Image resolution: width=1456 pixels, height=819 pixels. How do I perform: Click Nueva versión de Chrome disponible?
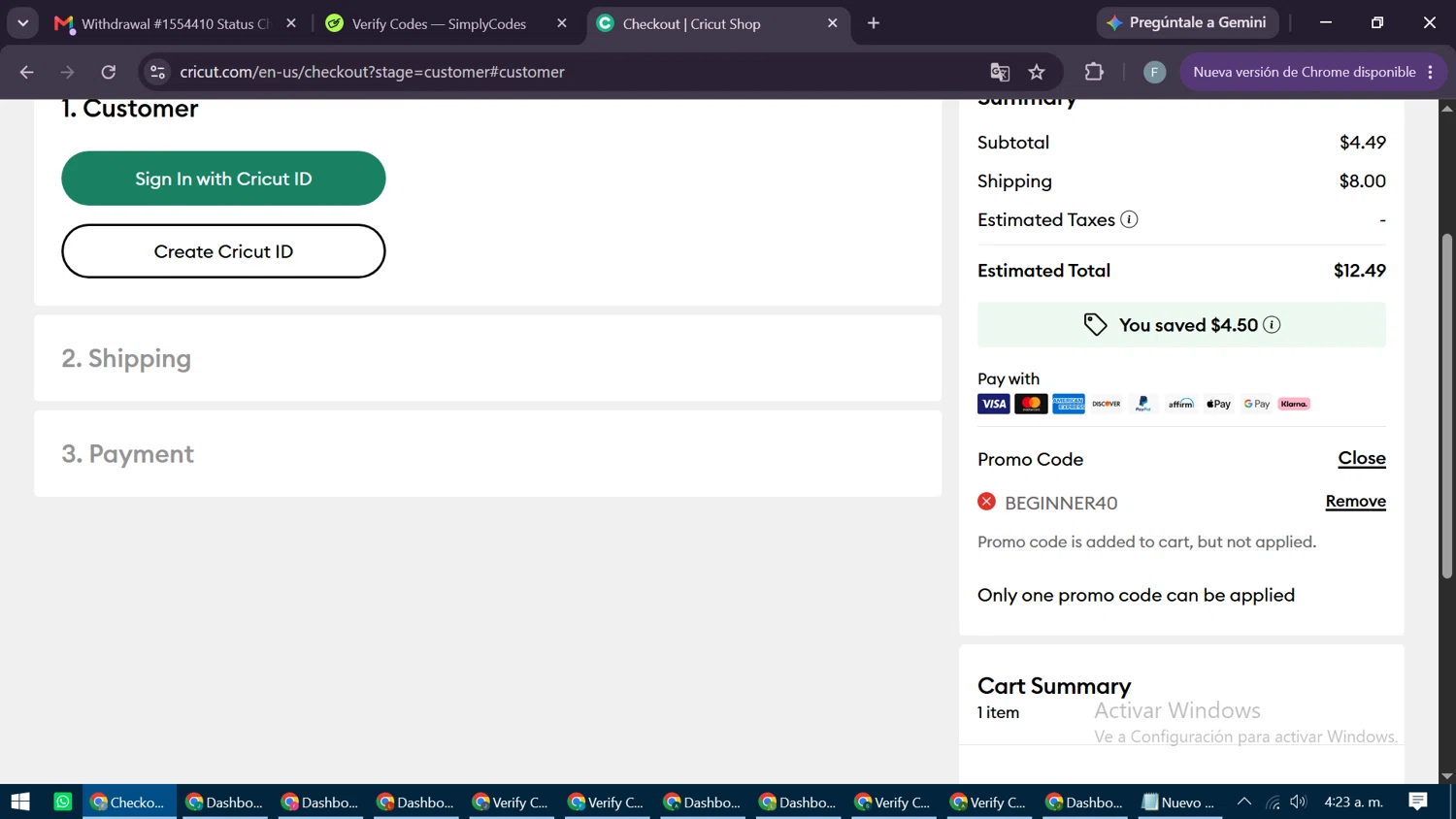coord(1304,72)
